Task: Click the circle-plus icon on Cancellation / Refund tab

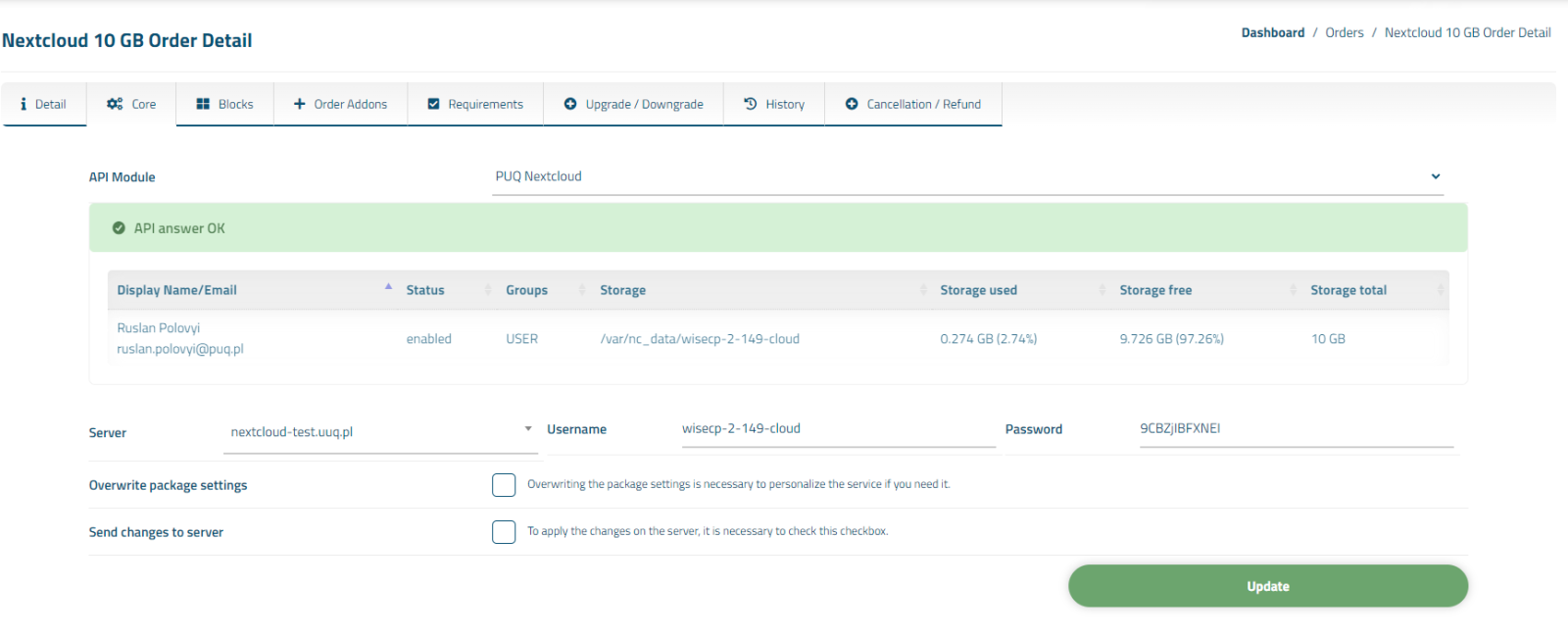Action: pos(852,104)
